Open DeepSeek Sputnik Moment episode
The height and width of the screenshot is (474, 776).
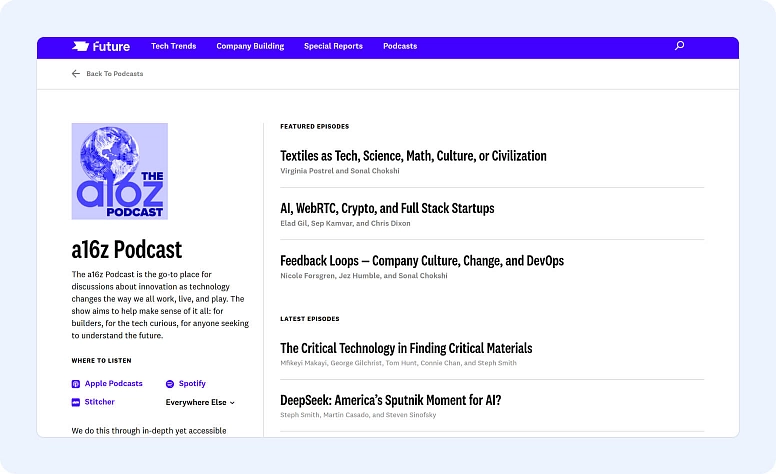point(391,401)
